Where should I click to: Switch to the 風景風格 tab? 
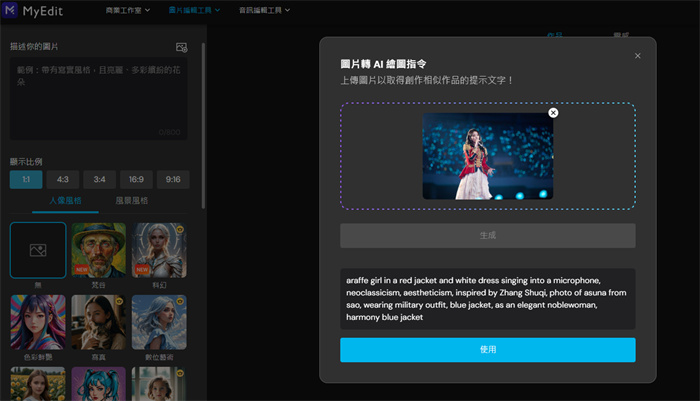pos(131,201)
